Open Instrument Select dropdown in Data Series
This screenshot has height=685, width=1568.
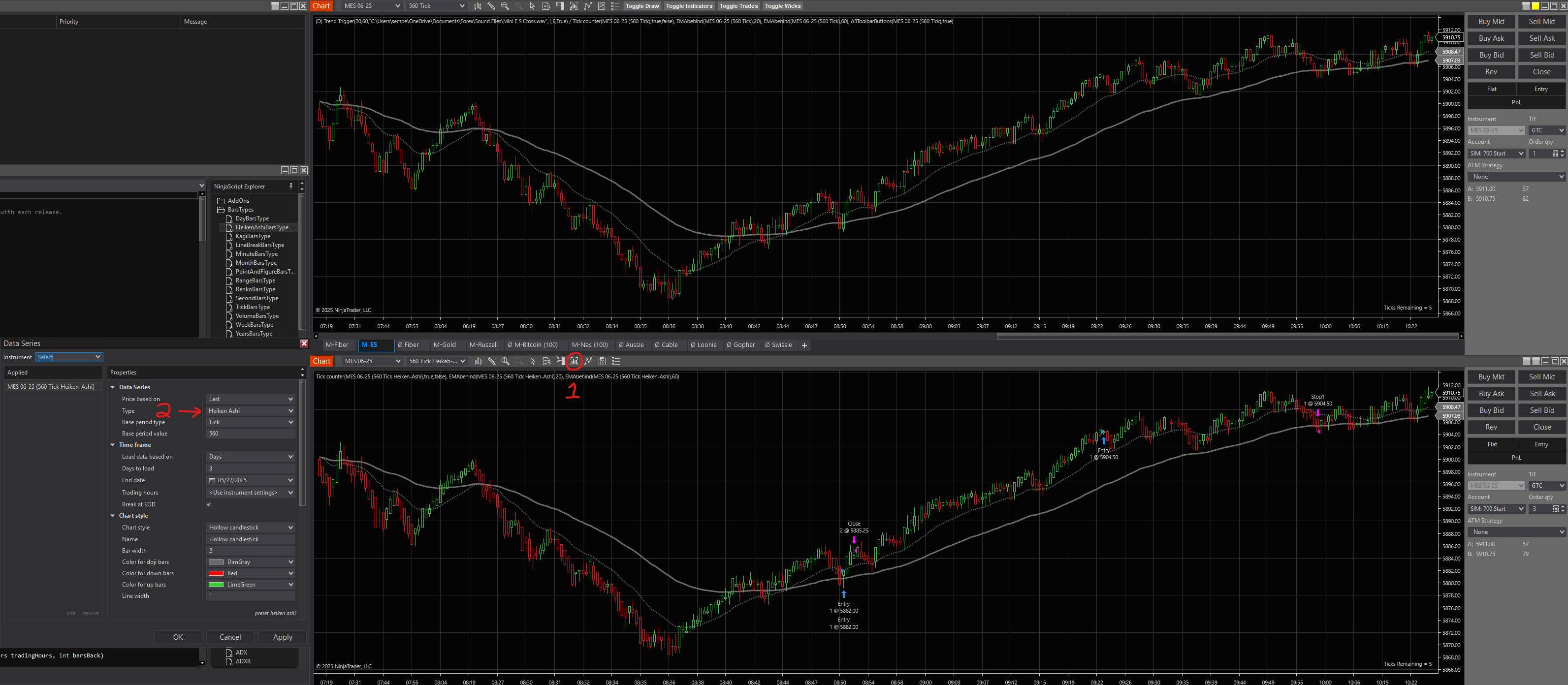[x=69, y=357]
